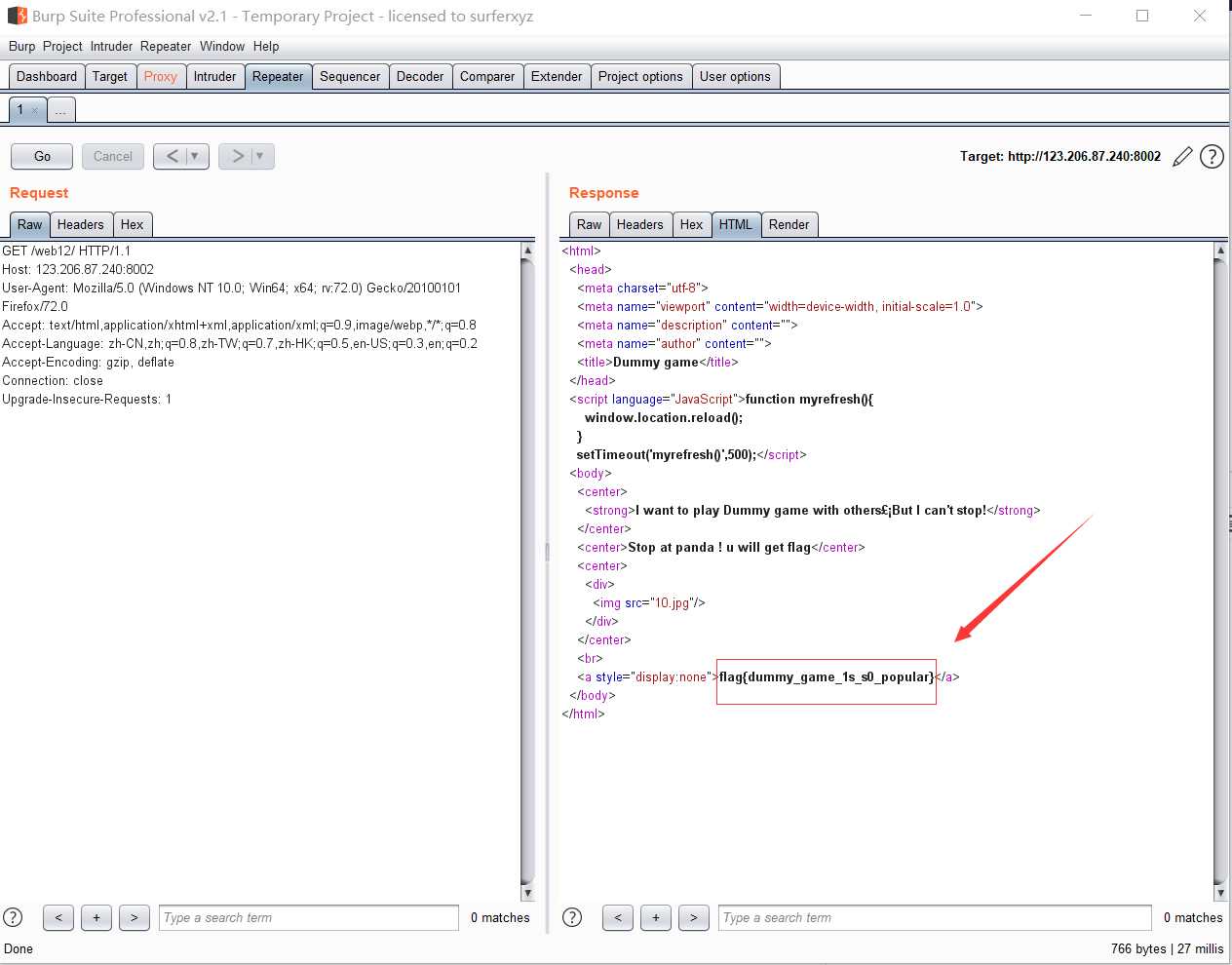
Task: Click the pencil icon to edit the target
Action: 1182,156
